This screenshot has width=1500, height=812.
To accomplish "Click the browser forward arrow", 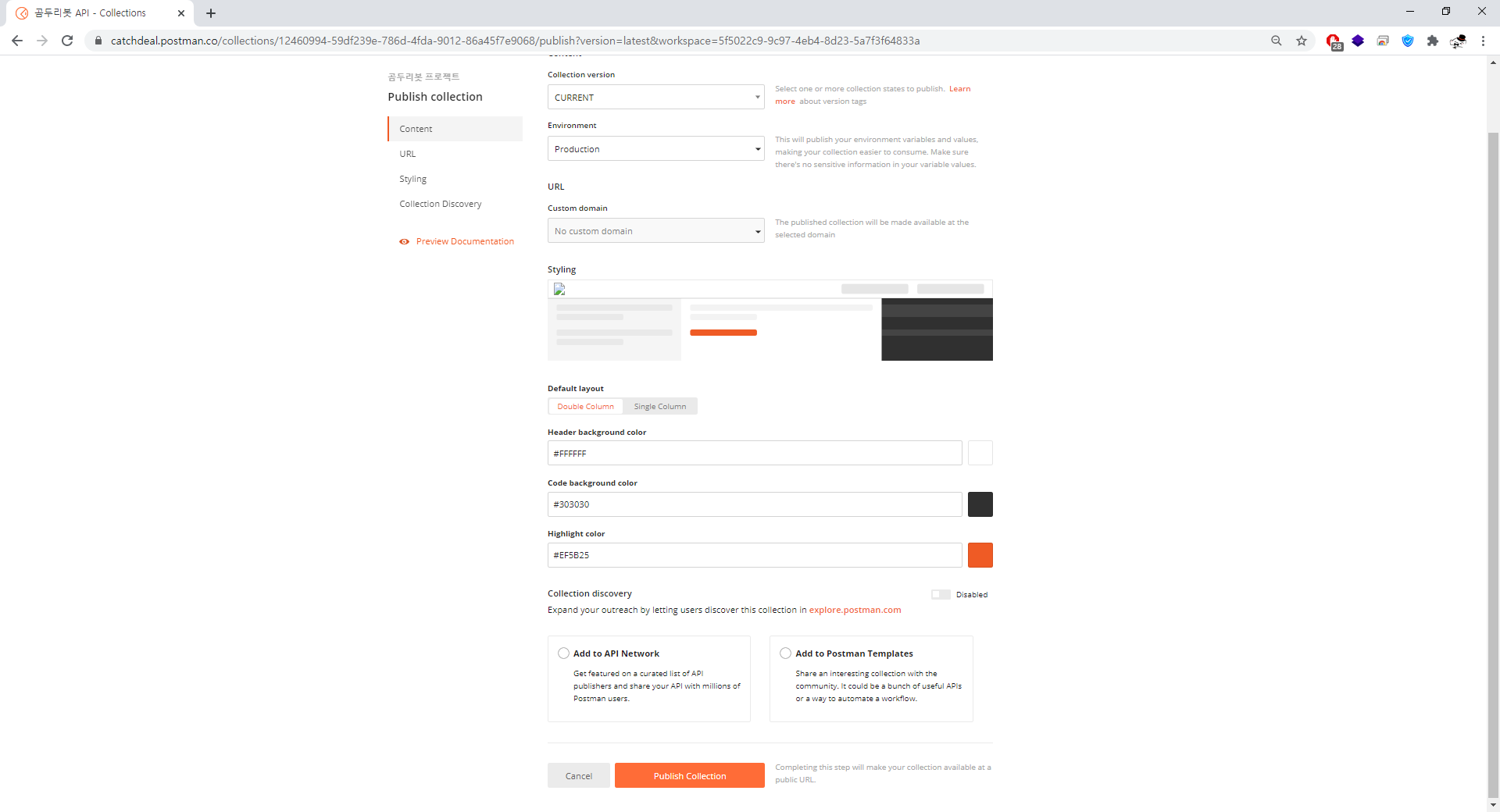I will 42,41.
